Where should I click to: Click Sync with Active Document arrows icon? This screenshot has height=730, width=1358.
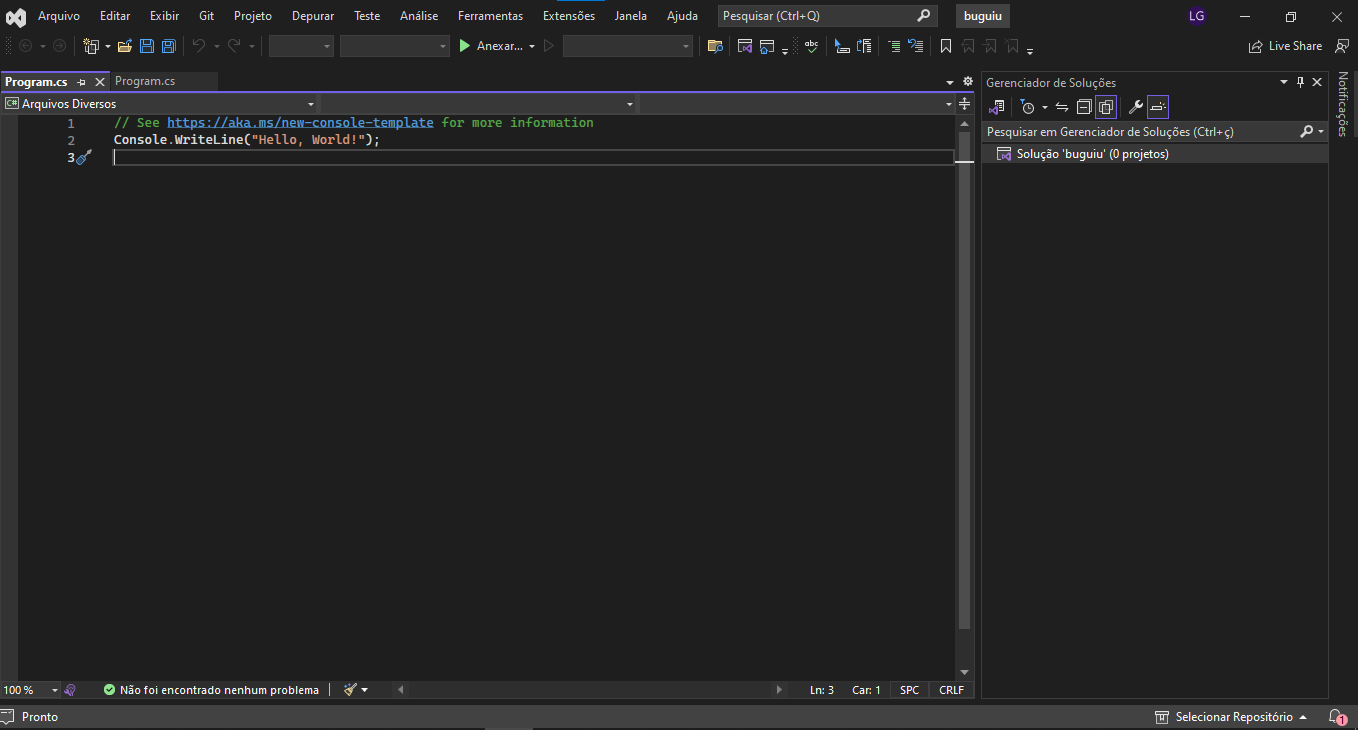[x=1062, y=107]
